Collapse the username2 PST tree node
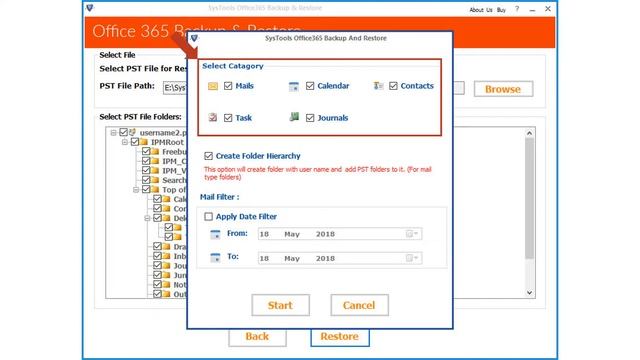Image resolution: width=640 pixels, height=360 pixels. click(113, 133)
